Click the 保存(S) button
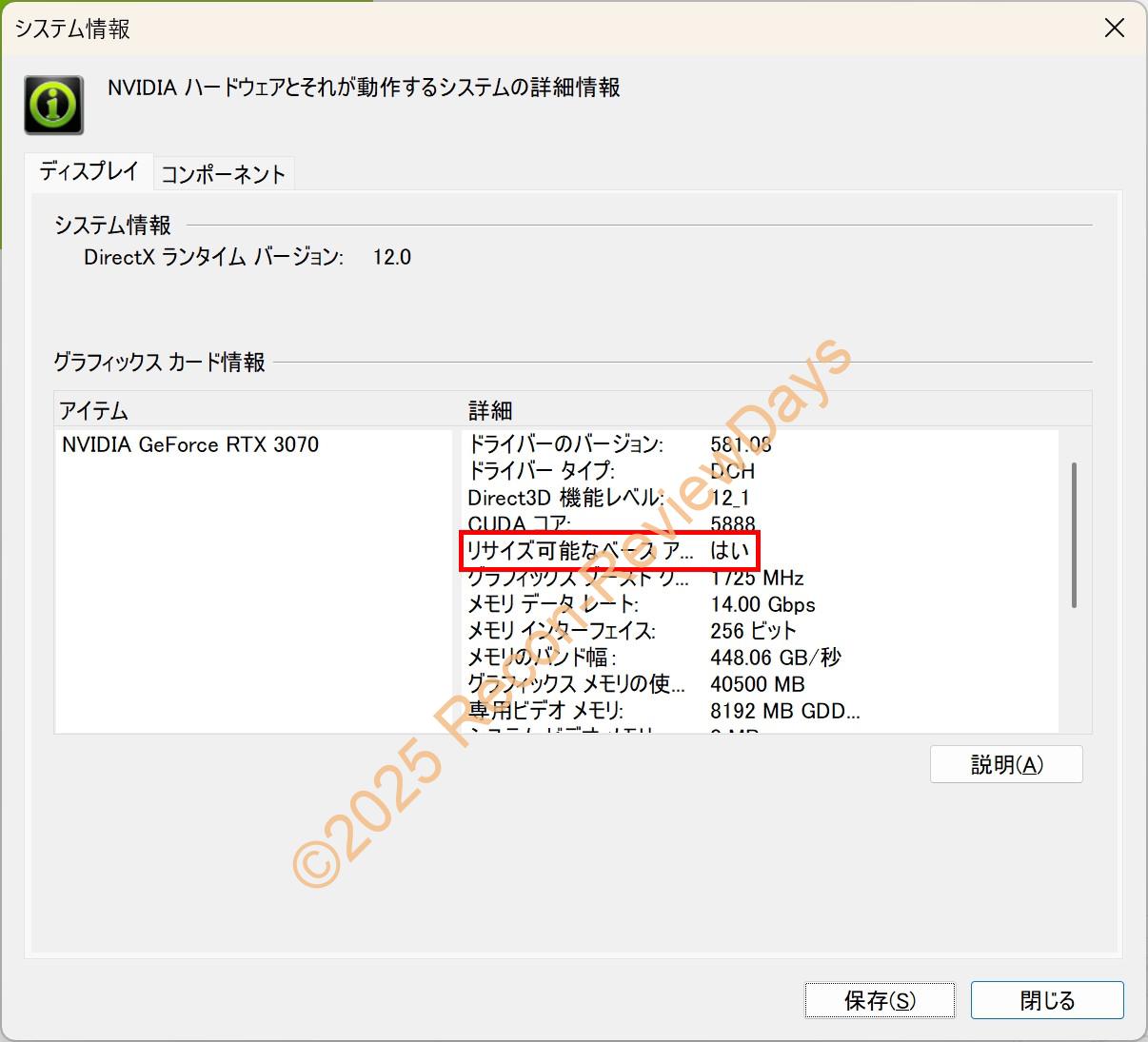This screenshot has width=1148, height=1042. [x=880, y=1000]
